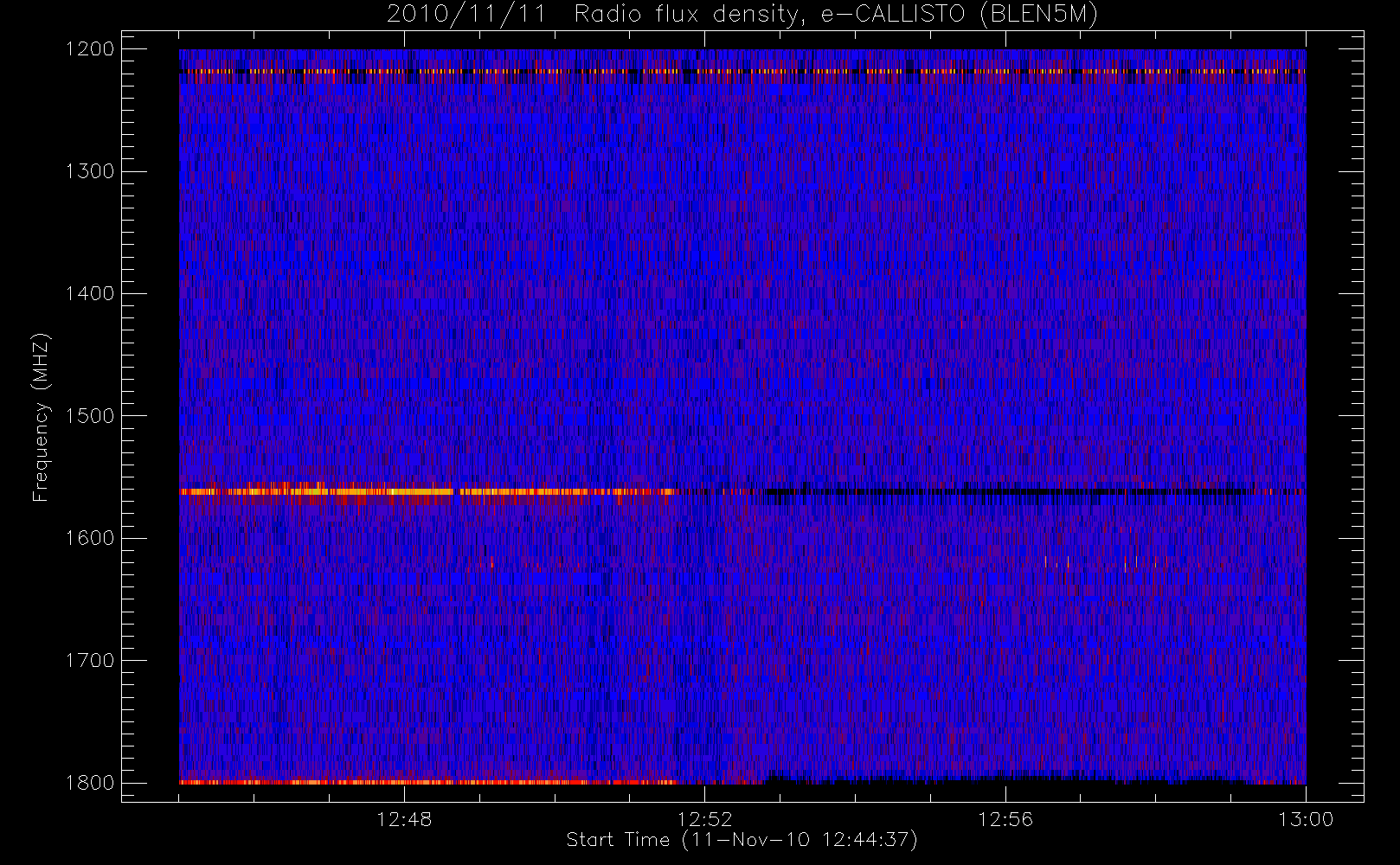1400x865 pixels.
Task: Click the dark black band near 1560 MHz
Action: [1004, 492]
